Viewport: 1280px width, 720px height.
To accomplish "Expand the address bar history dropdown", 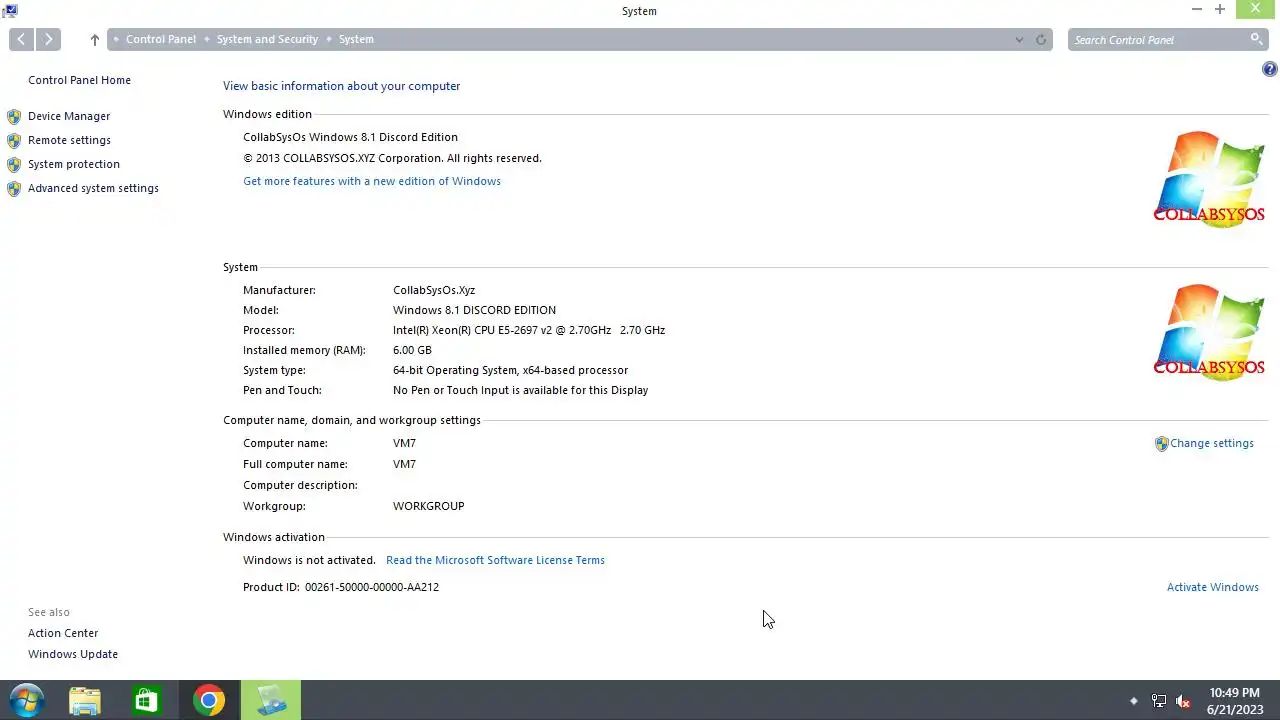I will (1019, 40).
